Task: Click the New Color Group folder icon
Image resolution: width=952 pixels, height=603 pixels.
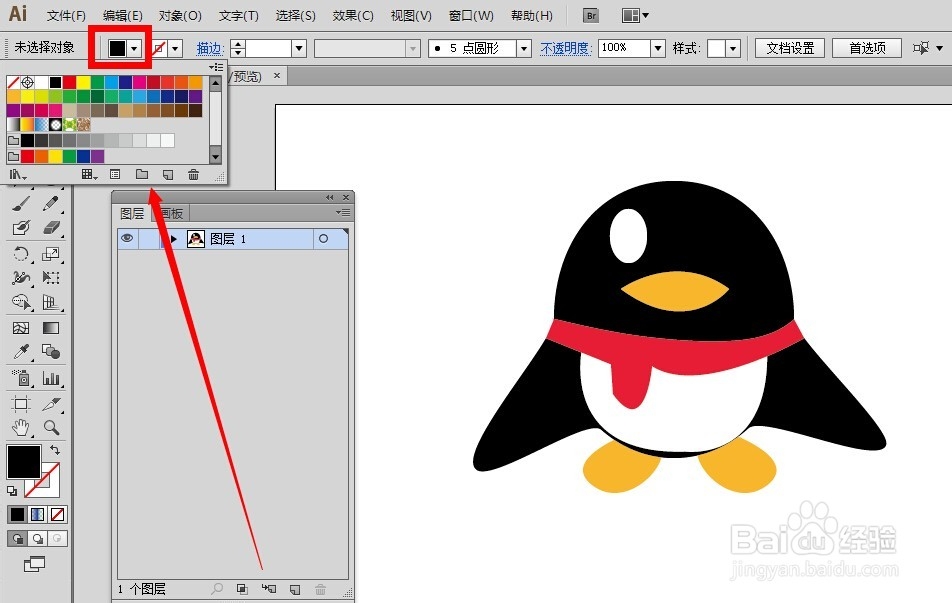Action: tap(142, 175)
